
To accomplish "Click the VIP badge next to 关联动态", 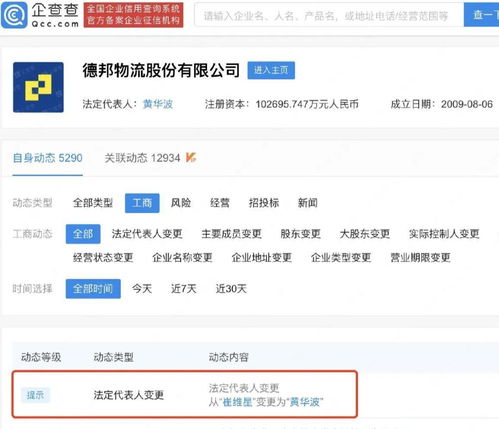I will [191, 157].
